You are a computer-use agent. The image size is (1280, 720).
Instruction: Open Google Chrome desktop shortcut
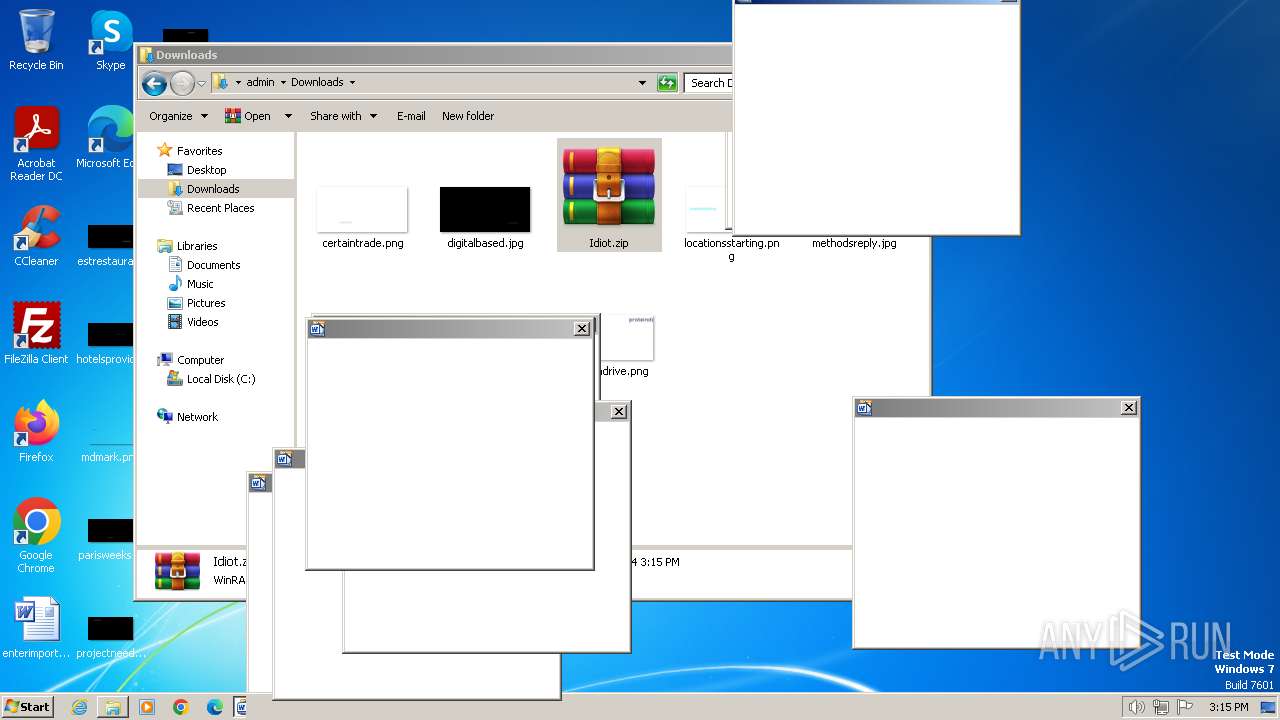(36, 536)
